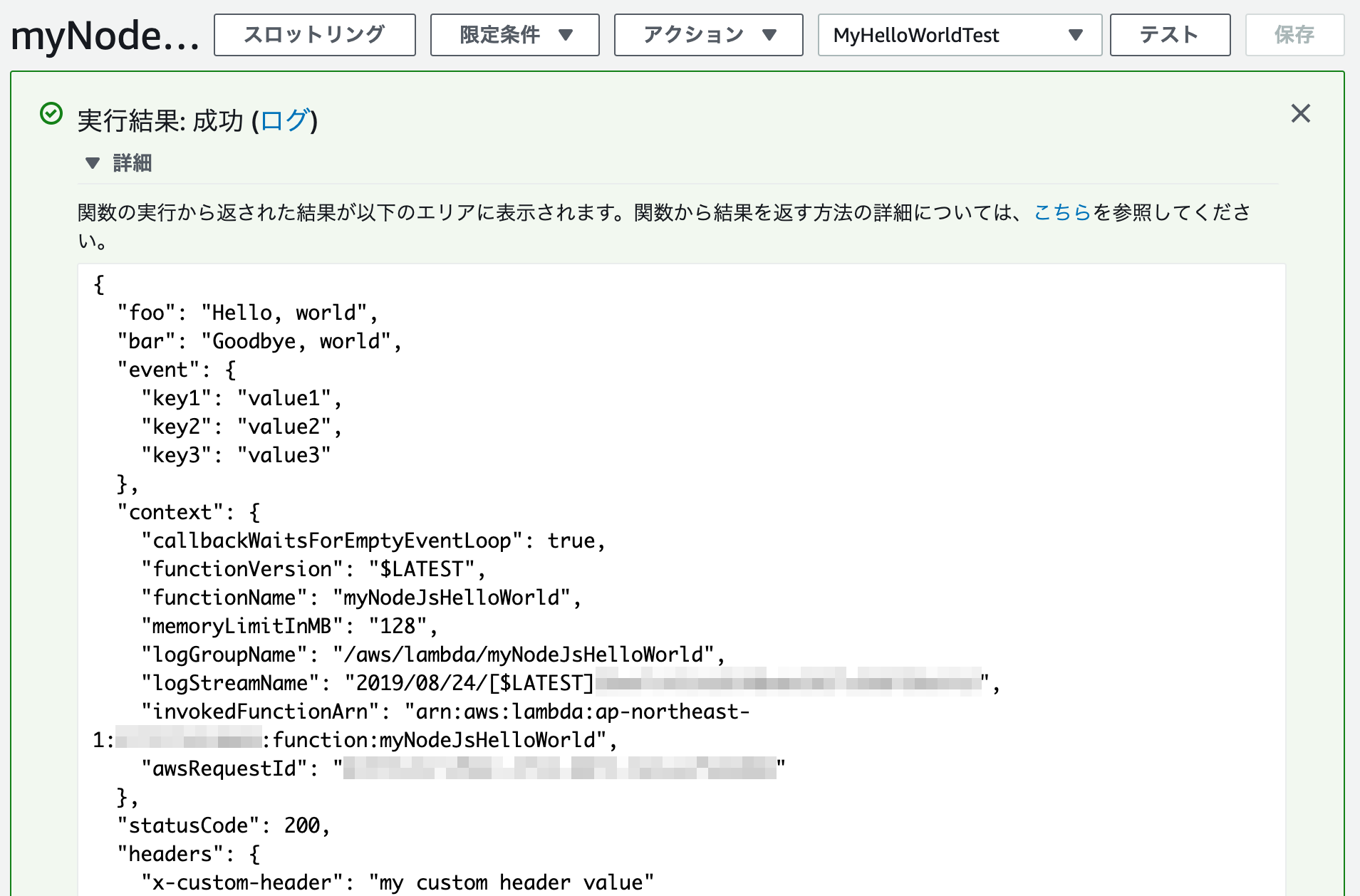Open the 限定条件 dropdown

514,35
